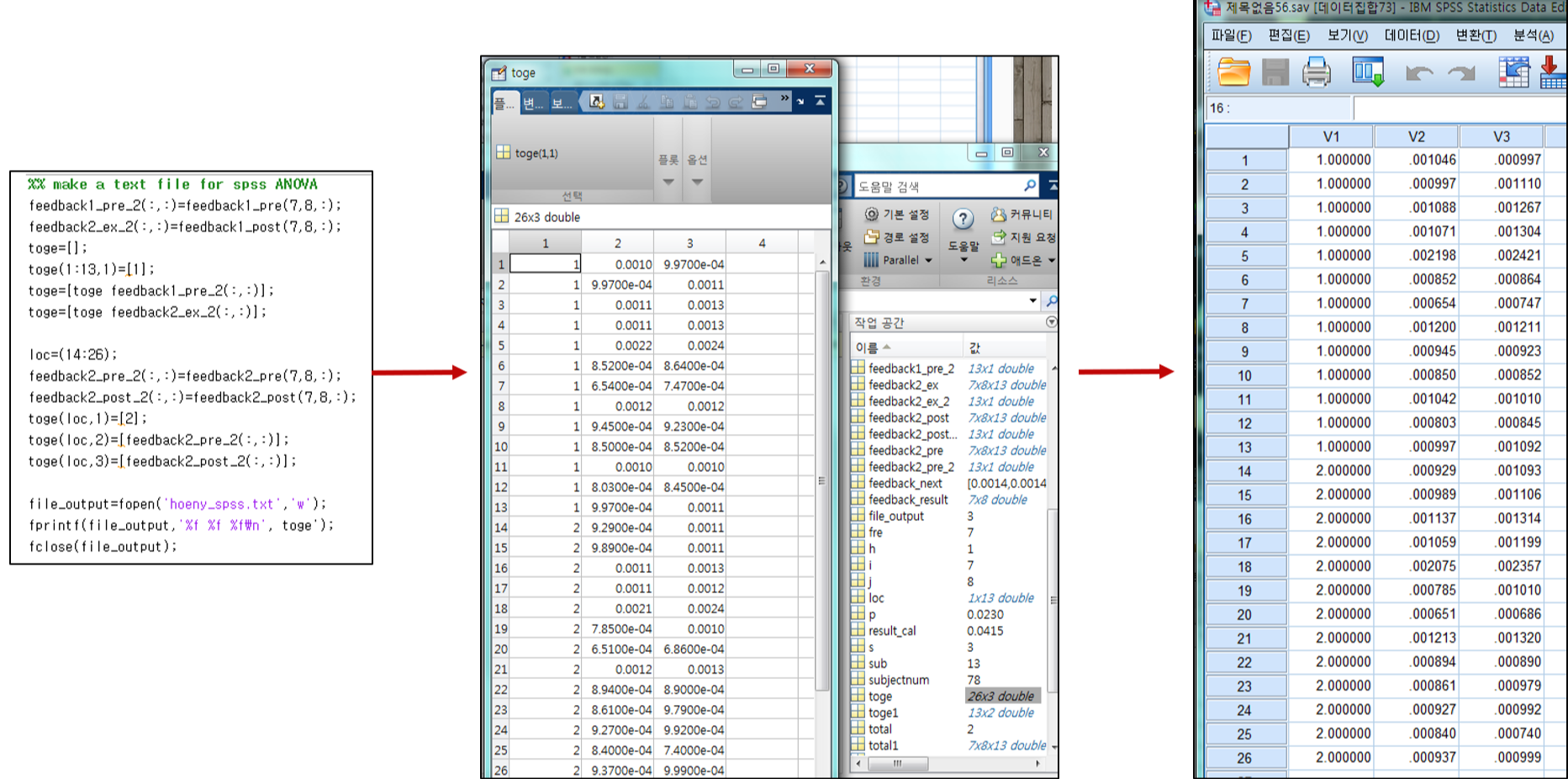Image resolution: width=1568 pixels, height=779 pixels.
Task: Select feedback1_pre_2 in workspace list
Action: pyautogui.click(x=948, y=368)
